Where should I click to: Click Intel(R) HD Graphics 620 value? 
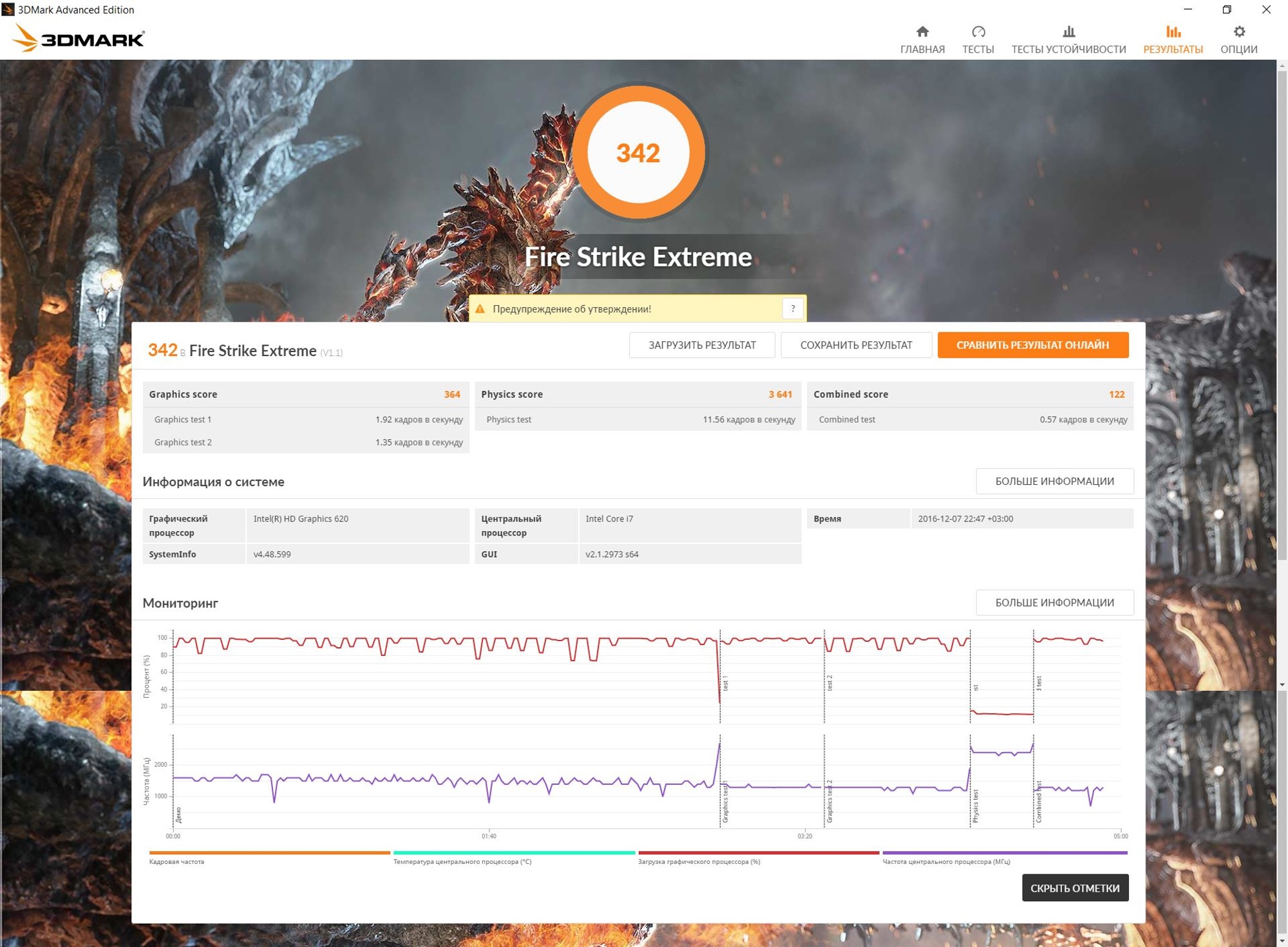[x=301, y=518]
